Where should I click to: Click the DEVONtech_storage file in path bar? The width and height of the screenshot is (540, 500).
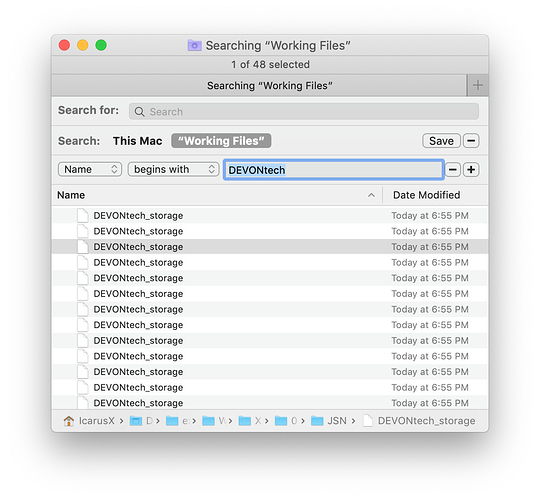(x=419, y=420)
